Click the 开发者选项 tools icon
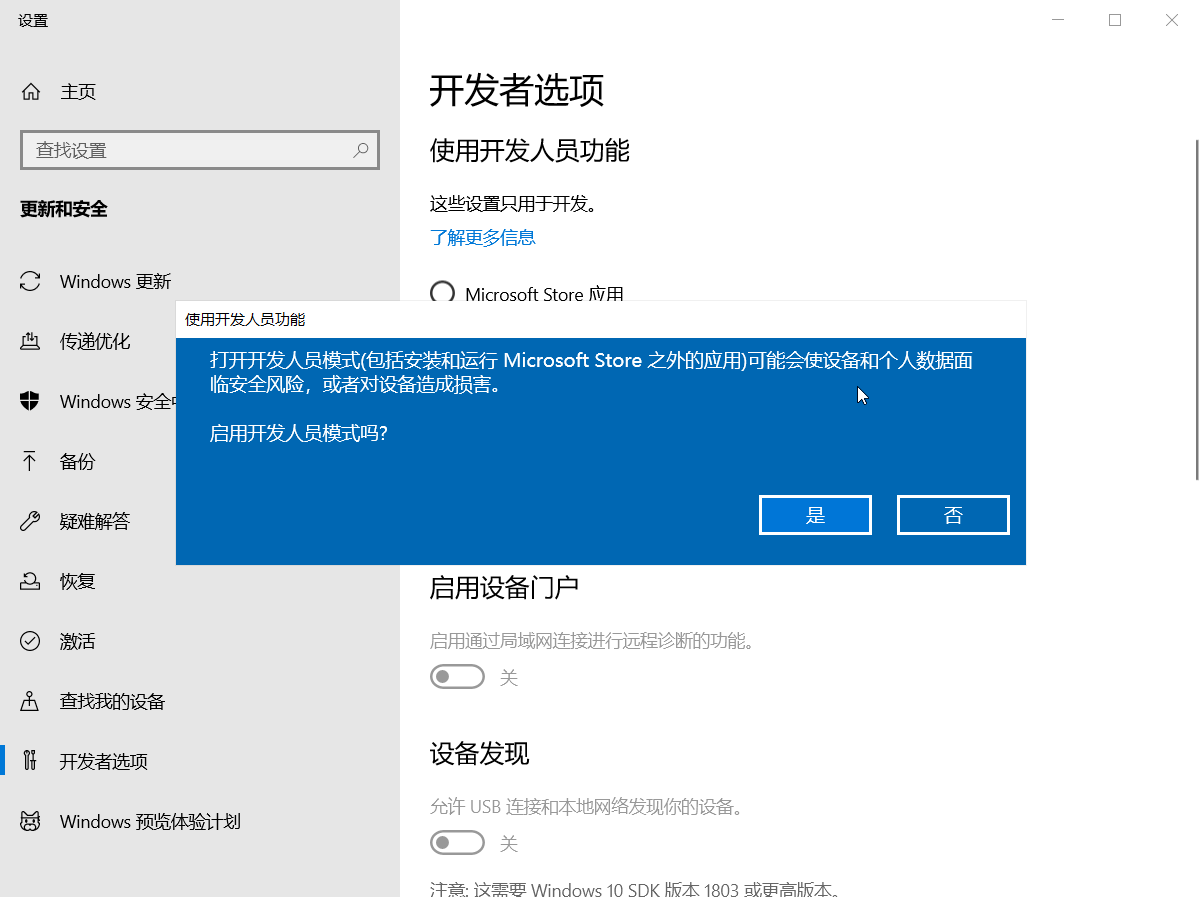 tap(31, 761)
